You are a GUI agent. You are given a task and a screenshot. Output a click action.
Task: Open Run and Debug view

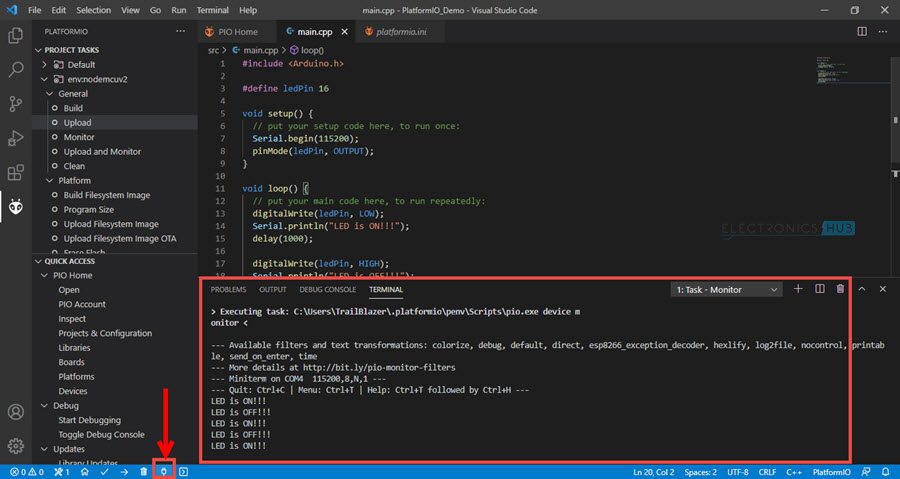[x=15, y=138]
